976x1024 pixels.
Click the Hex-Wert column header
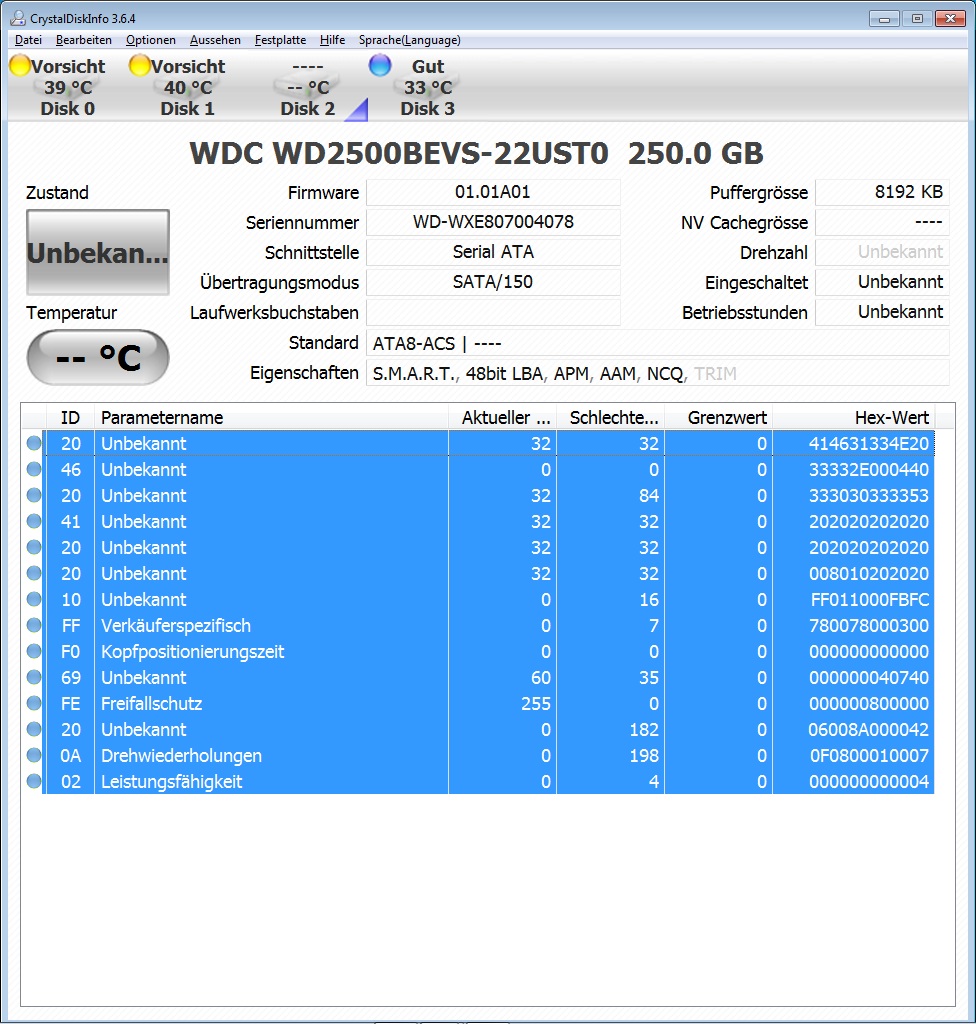click(x=854, y=417)
